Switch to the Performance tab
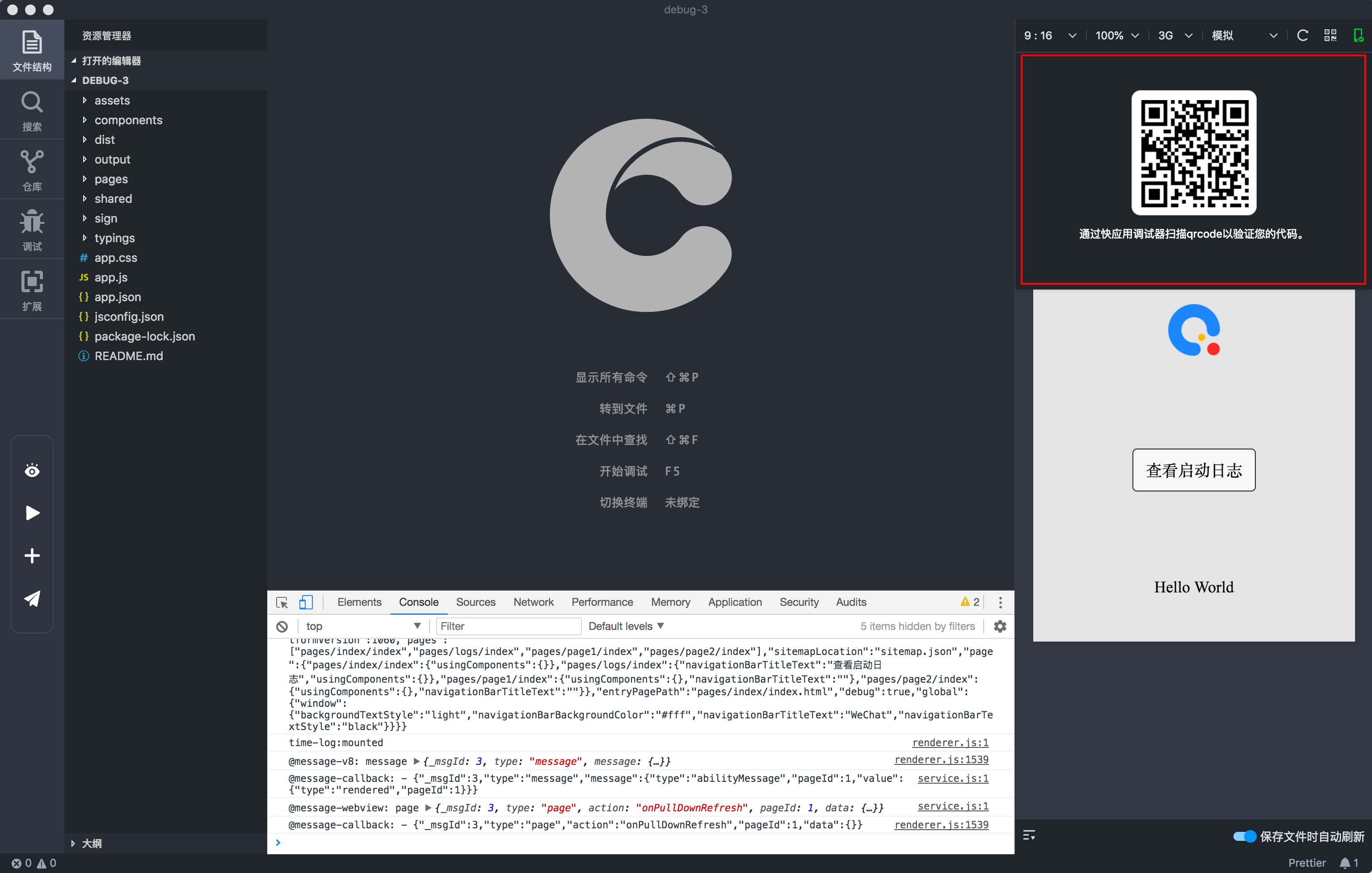Image resolution: width=1372 pixels, height=873 pixels. coord(602,603)
